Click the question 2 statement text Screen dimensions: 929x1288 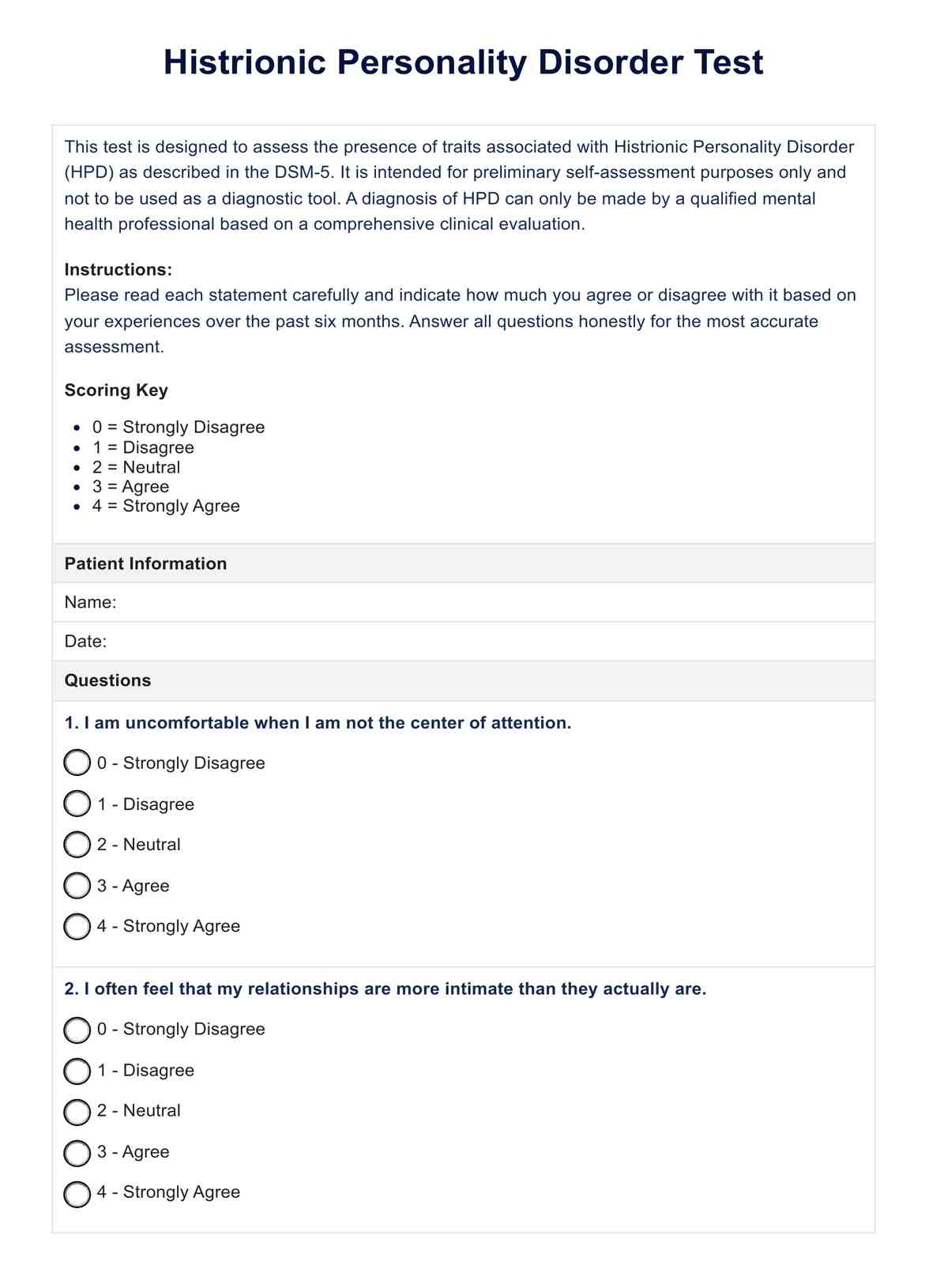click(x=386, y=989)
